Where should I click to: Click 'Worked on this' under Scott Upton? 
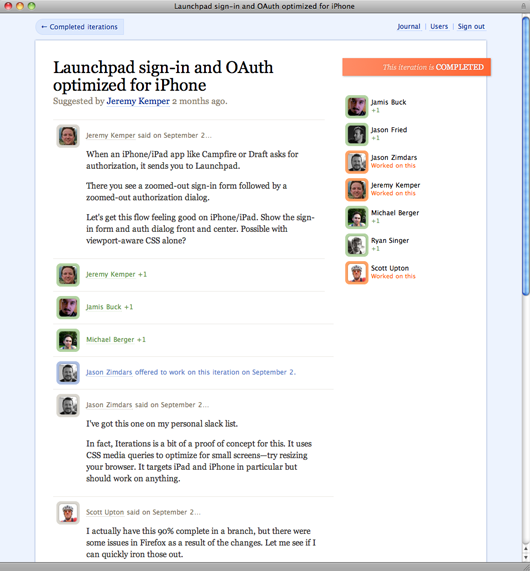[x=393, y=276]
